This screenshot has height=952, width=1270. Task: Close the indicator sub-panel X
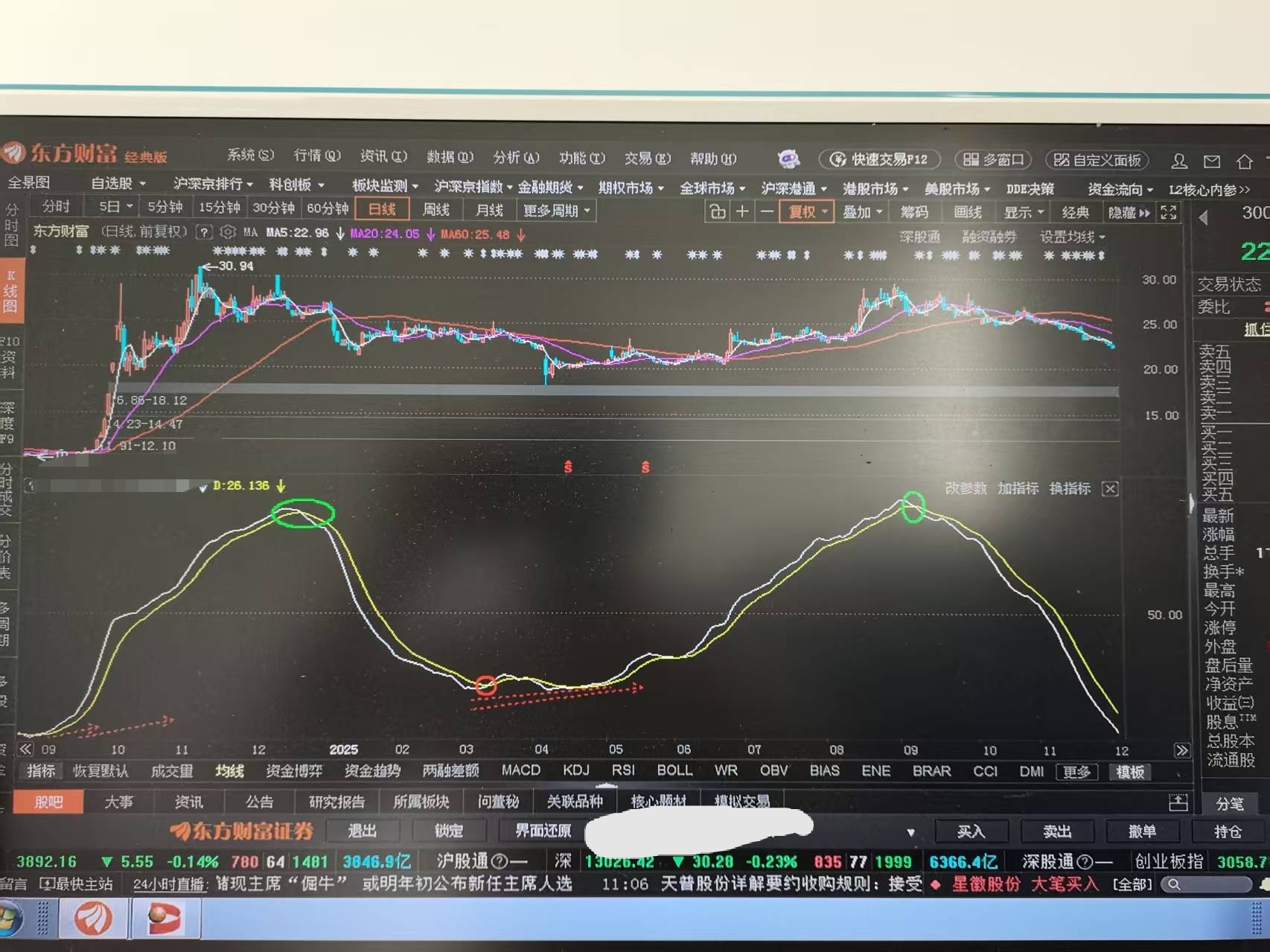click(x=1110, y=489)
